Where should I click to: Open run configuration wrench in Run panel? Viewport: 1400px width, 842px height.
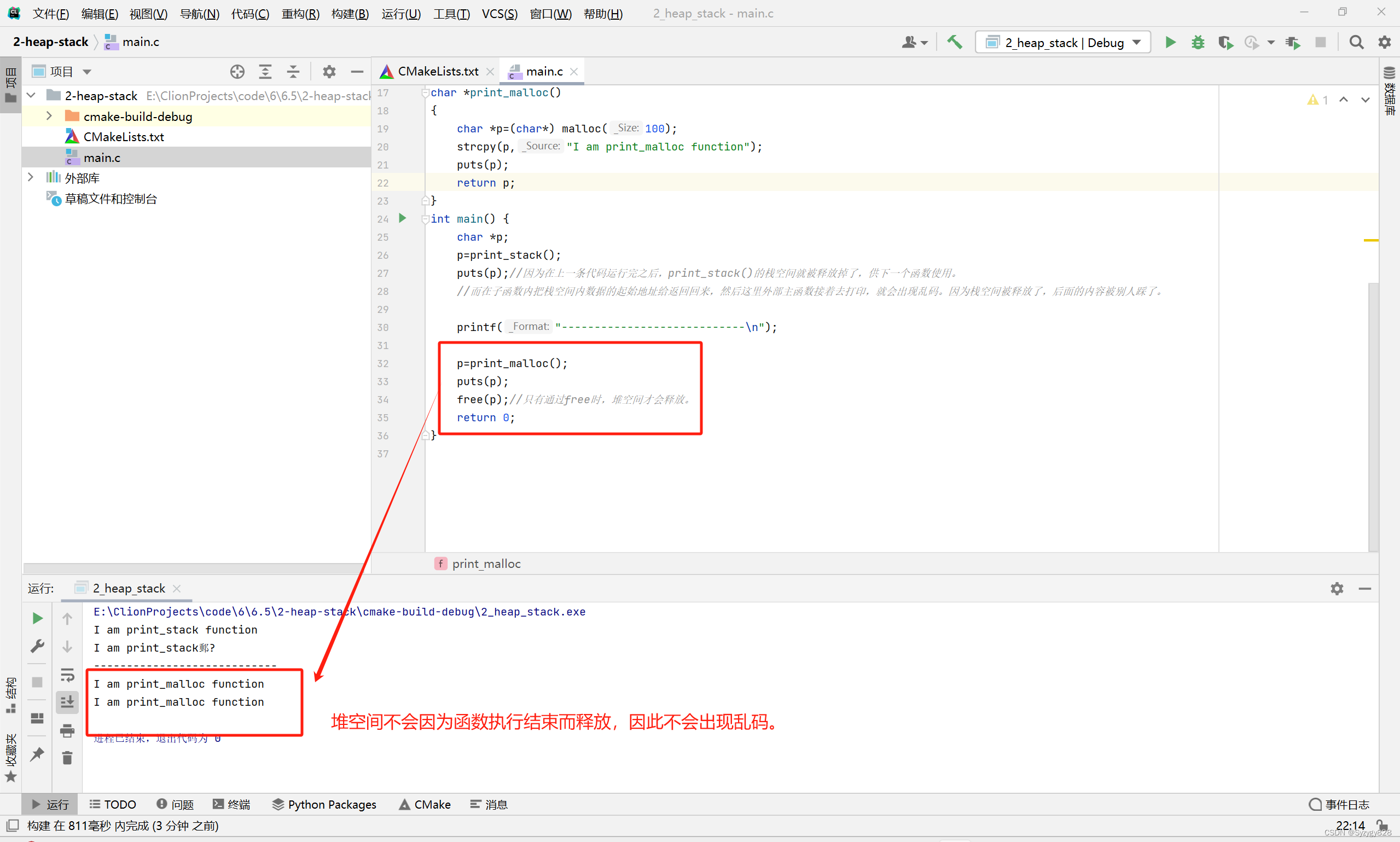point(37,646)
